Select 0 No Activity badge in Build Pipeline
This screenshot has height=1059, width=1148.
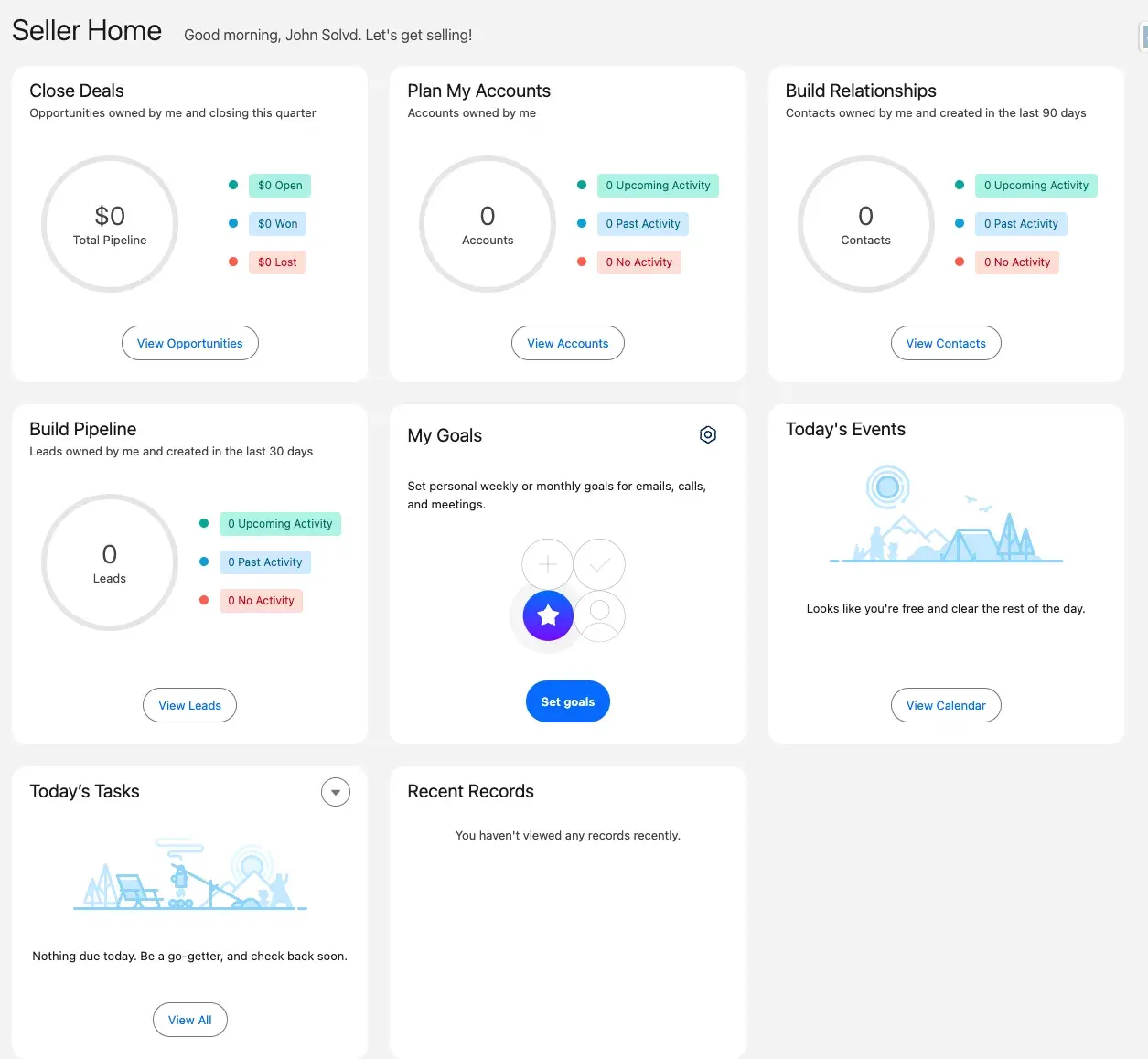pos(261,600)
